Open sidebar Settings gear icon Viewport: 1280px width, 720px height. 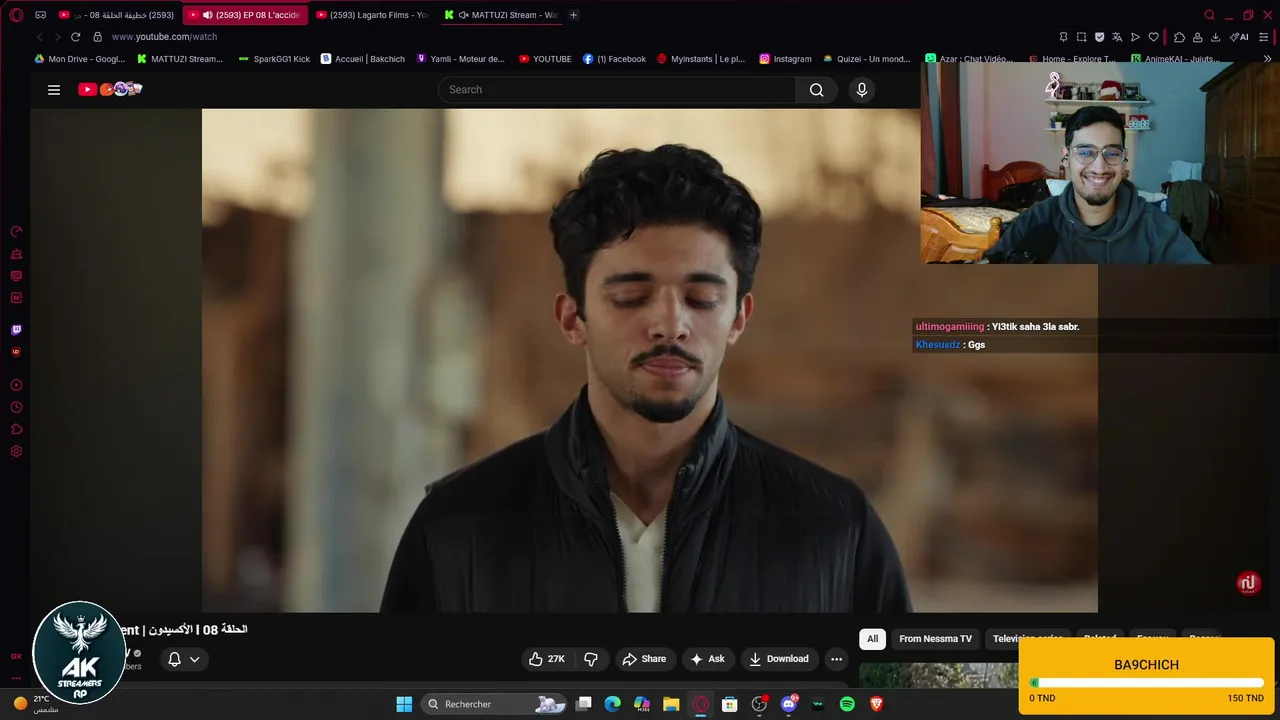[16, 451]
